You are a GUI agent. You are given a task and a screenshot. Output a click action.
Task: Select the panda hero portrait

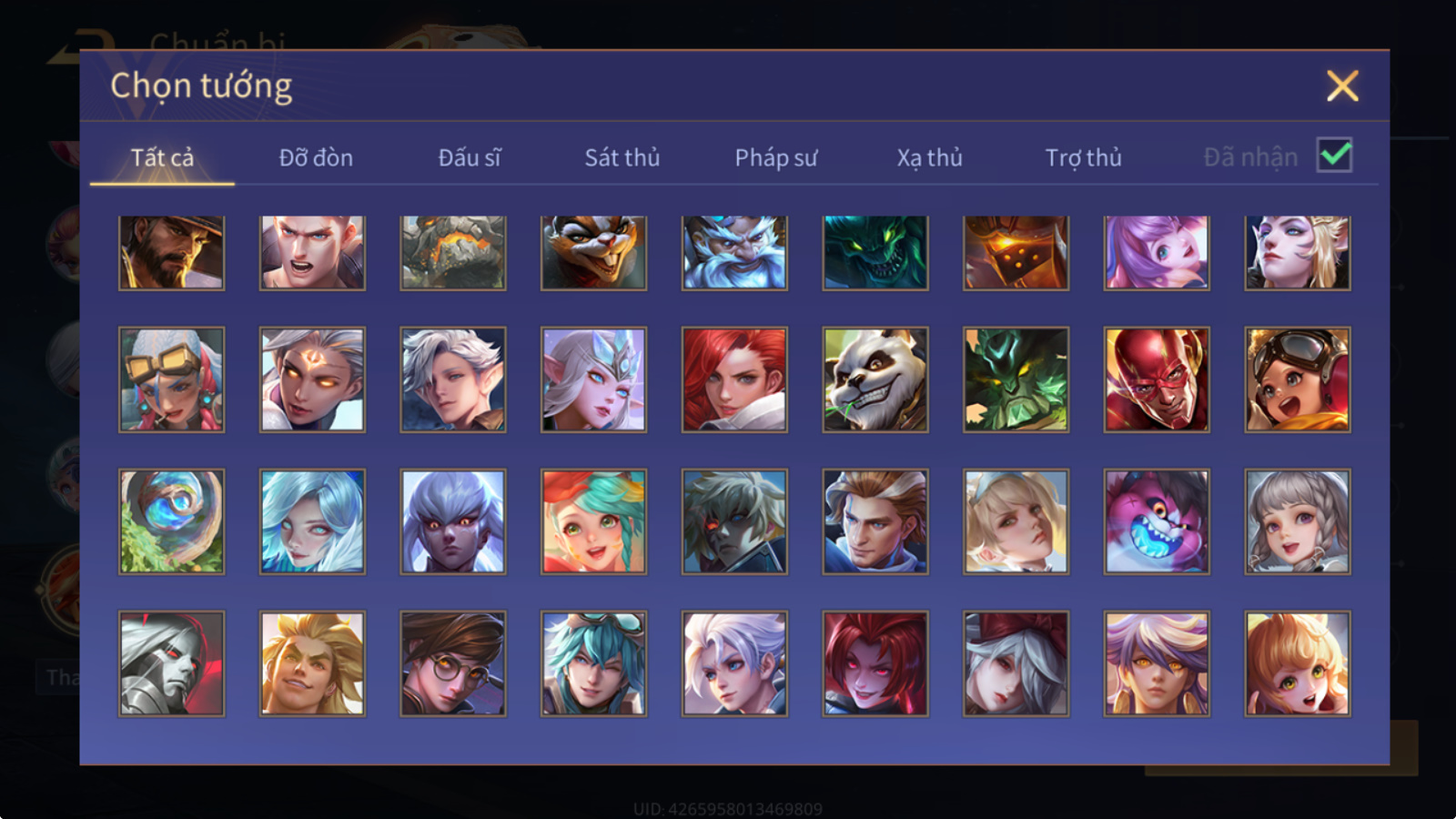tap(875, 379)
